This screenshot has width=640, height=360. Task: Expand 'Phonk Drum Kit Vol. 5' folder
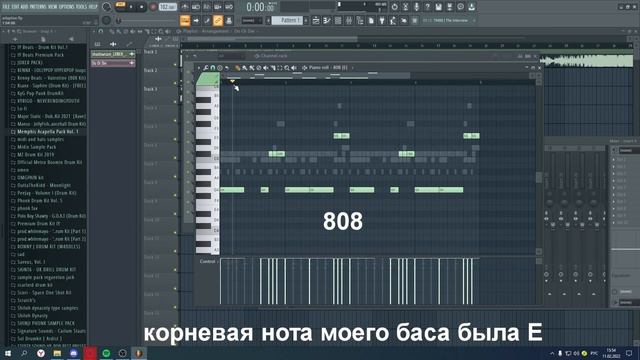(40, 201)
